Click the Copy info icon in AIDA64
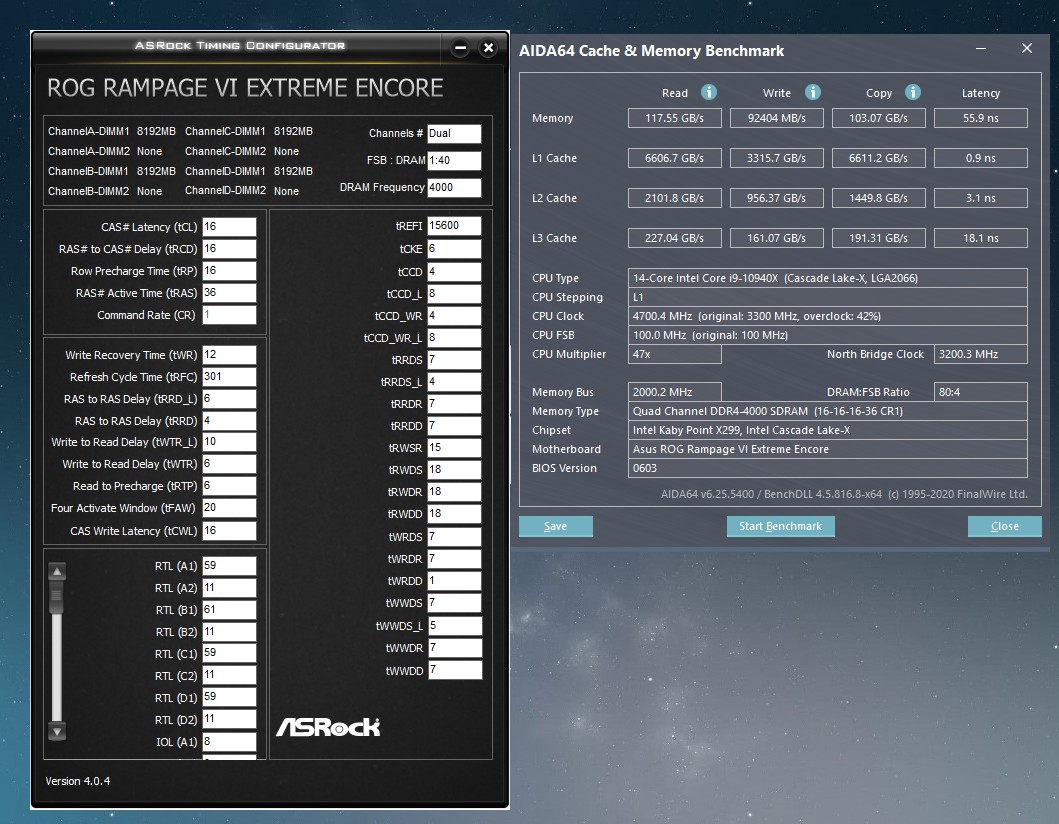This screenshot has height=824, width=1059. point(912,92)
